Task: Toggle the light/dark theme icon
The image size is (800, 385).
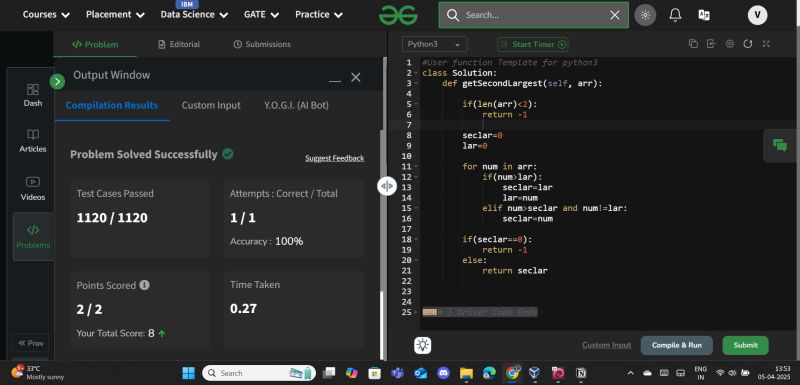Action: [645, 15]
